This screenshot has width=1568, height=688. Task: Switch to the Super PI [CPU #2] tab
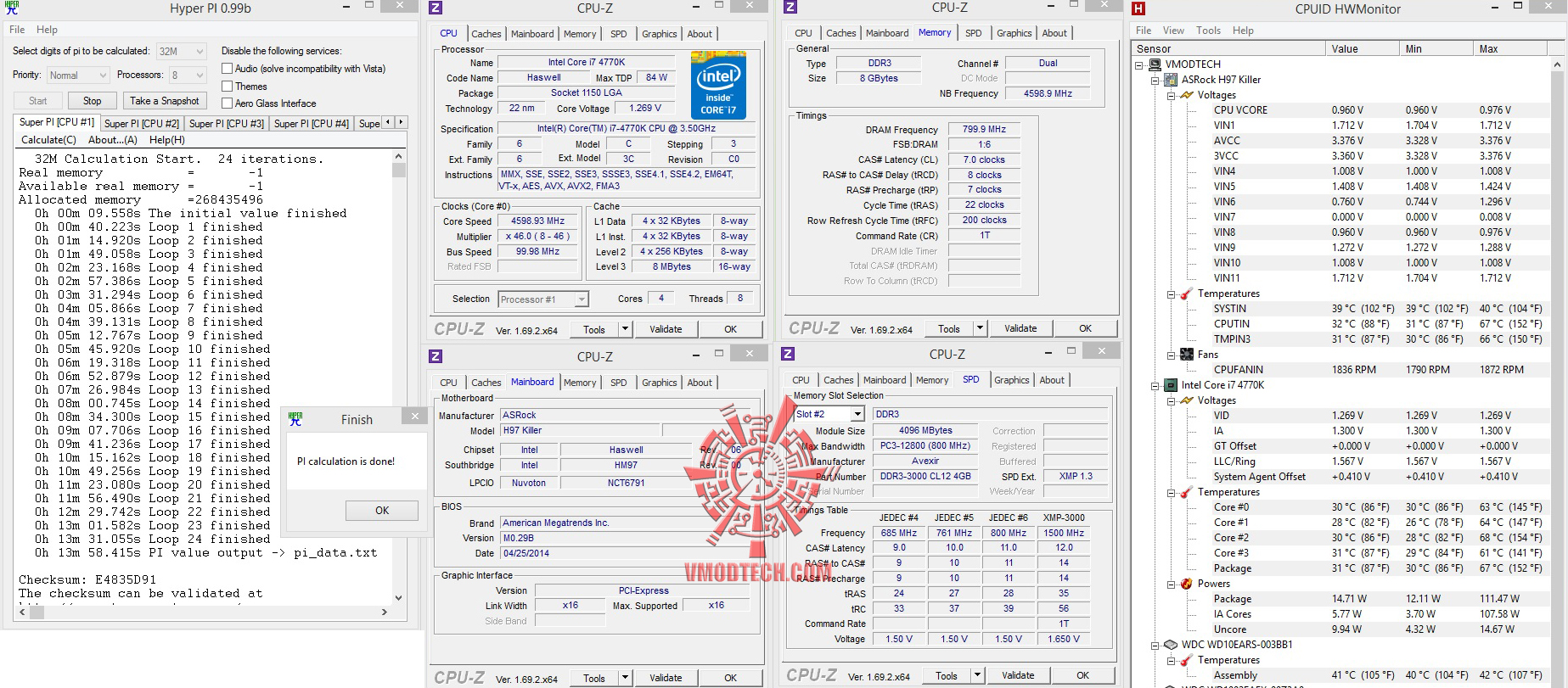coord(142,124)
